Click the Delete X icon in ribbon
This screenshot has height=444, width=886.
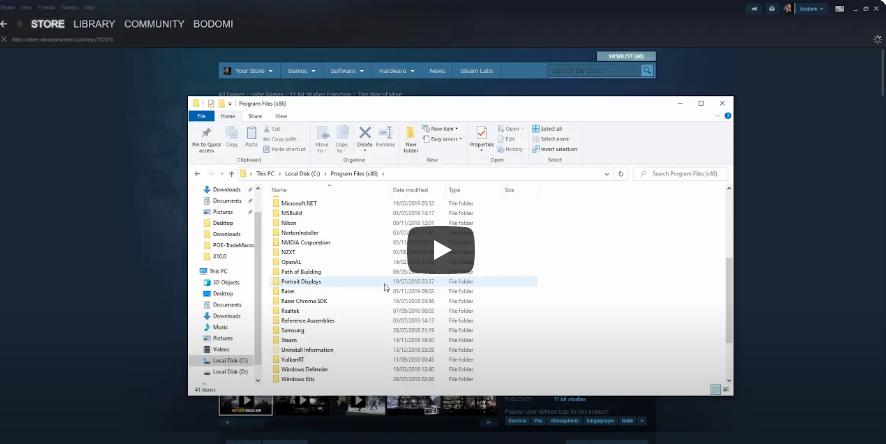pos(365,133)
